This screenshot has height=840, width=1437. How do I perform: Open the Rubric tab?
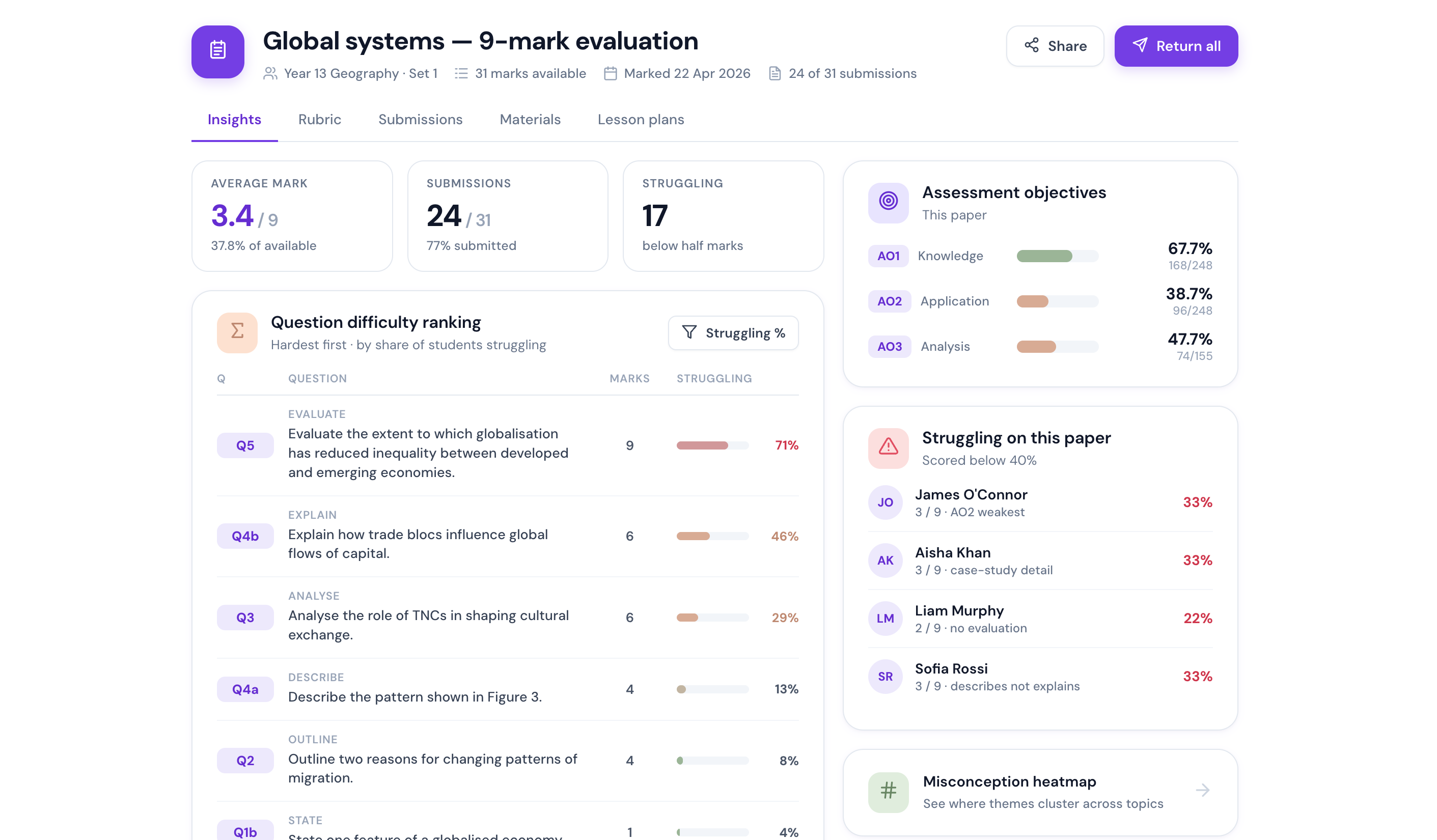319,119
